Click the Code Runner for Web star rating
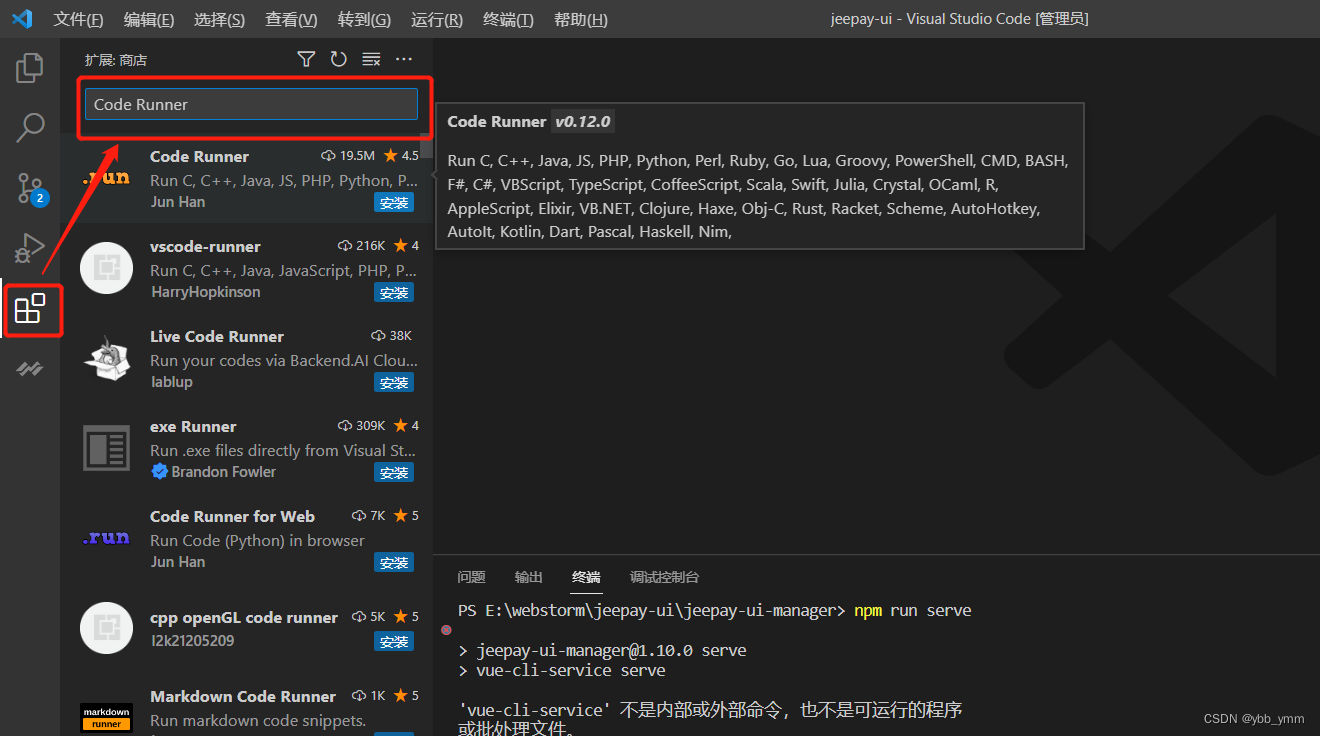The image size is (1320, 736). 406,516
